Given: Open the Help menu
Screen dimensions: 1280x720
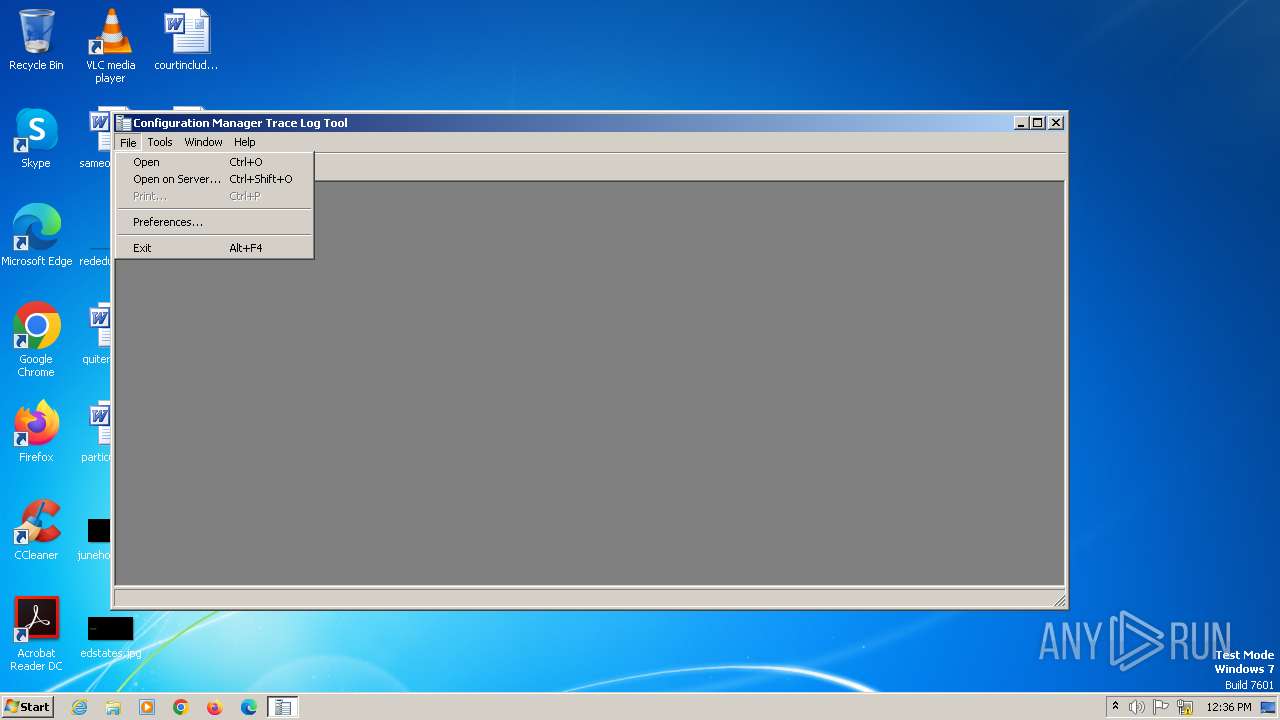Looking at the screenshot, I should tap(245, 142).
